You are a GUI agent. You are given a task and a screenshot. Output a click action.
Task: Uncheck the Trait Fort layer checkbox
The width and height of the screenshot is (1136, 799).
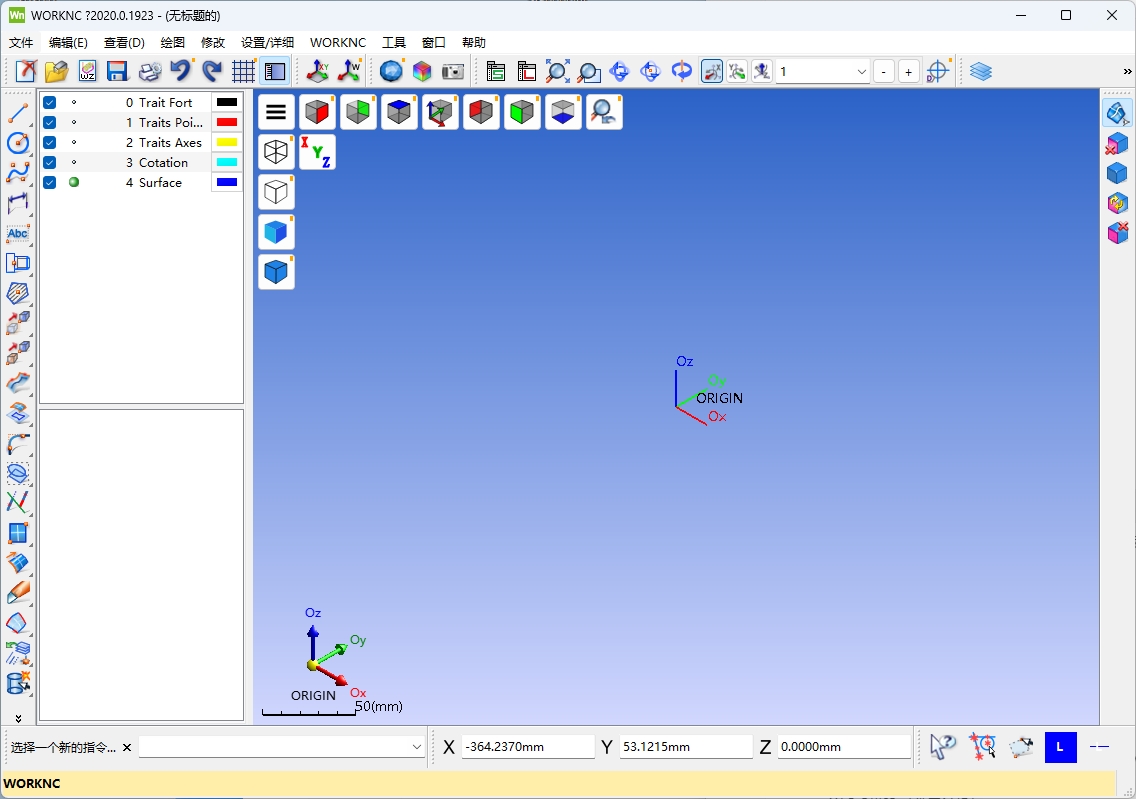pyautogui.click(x=49, y=103)
